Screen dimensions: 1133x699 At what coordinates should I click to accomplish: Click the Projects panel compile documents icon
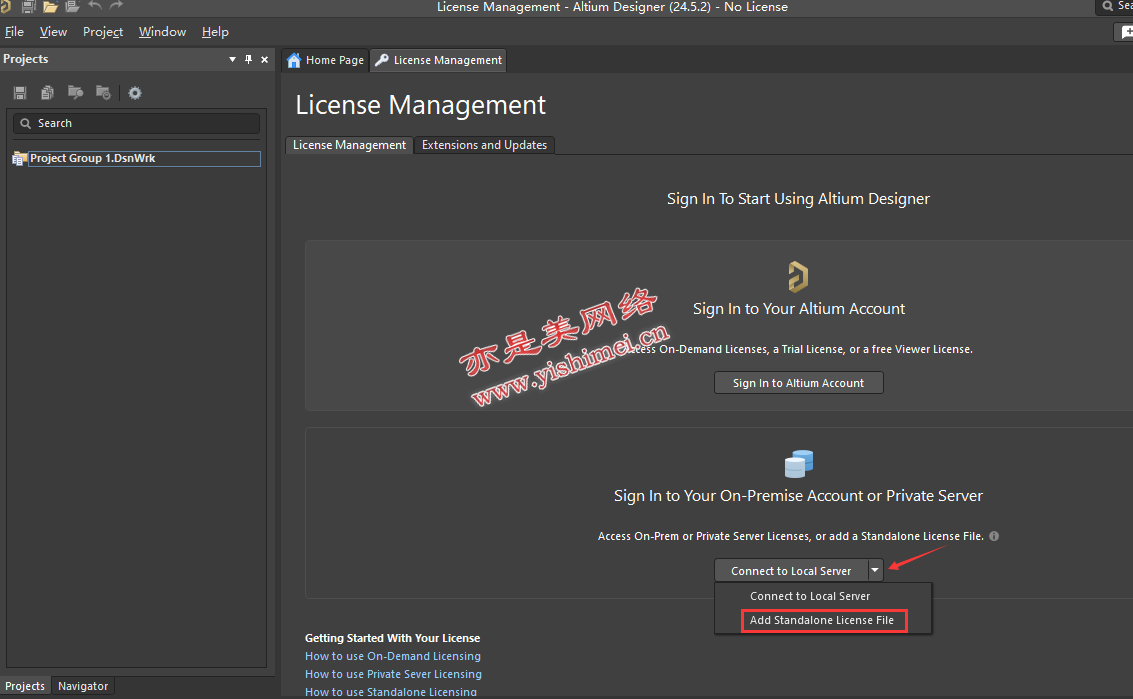(48, 93)
